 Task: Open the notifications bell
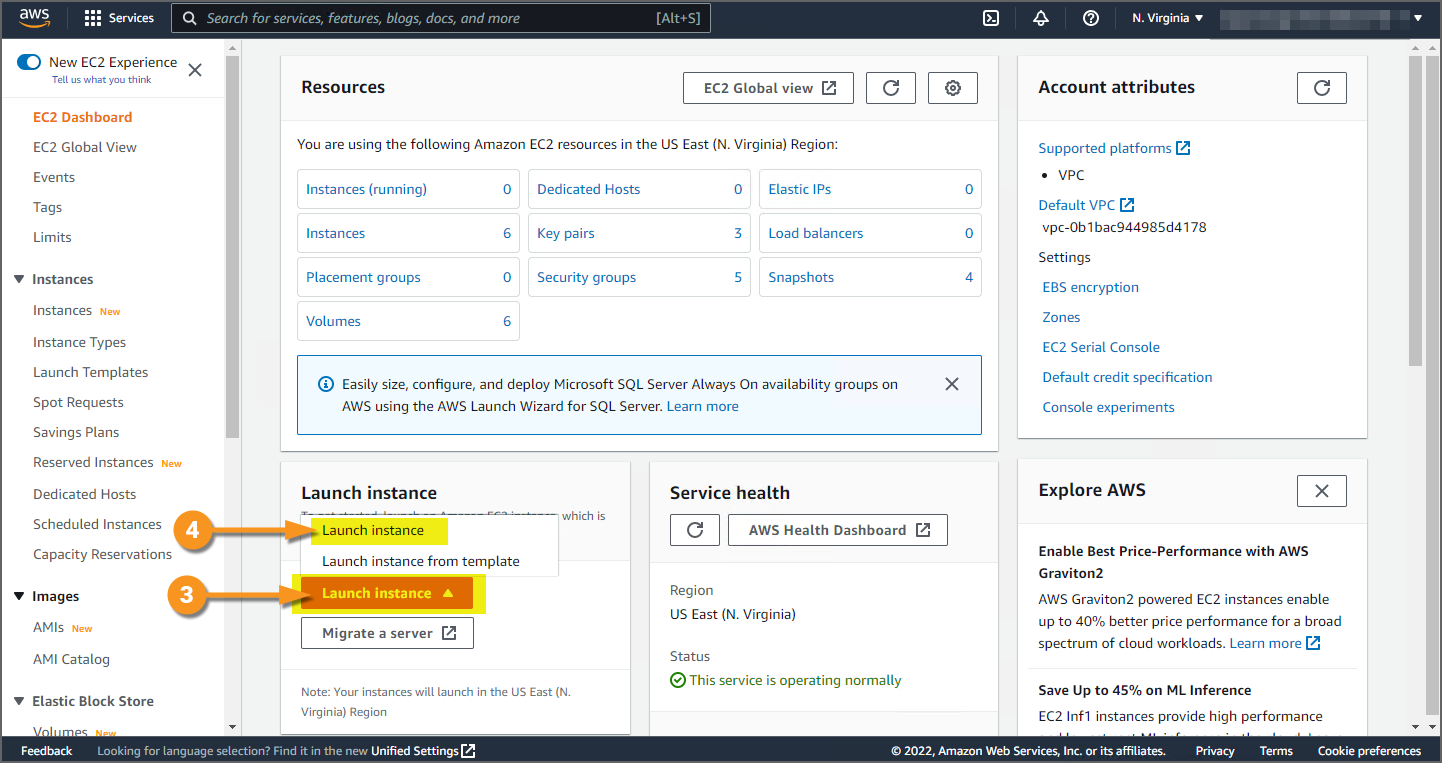tap(1041, 18)
